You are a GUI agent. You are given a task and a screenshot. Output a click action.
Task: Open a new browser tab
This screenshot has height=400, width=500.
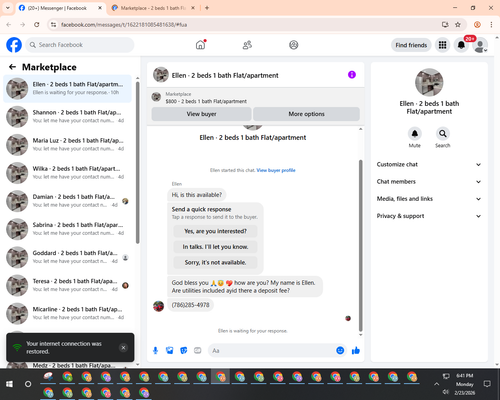pos(207,8)
